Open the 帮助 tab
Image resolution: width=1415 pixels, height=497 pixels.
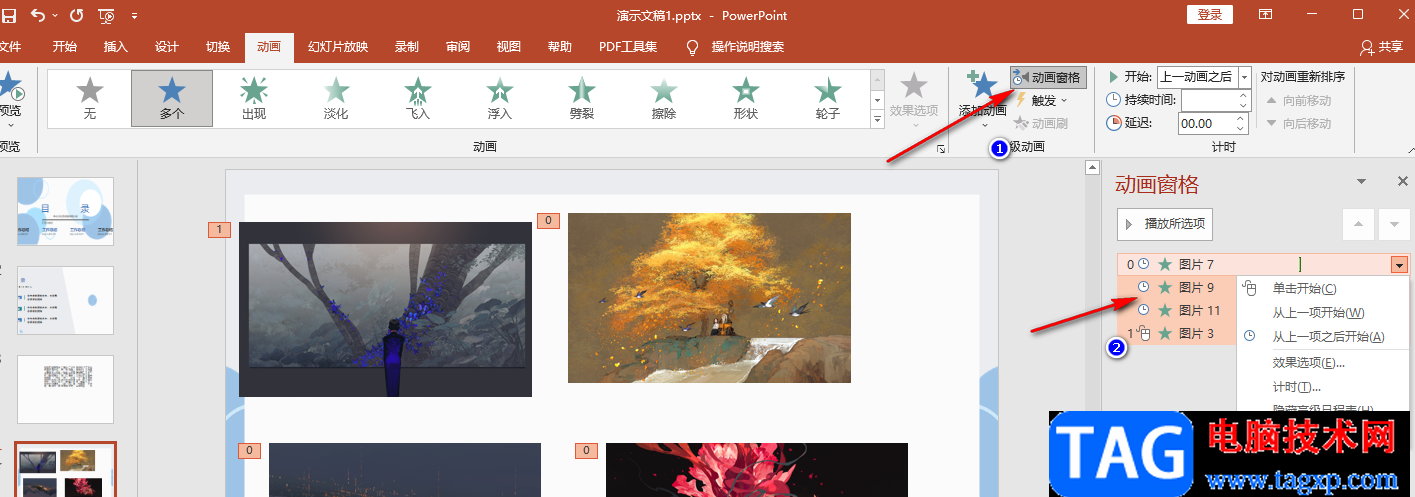[x=560, y=46]
